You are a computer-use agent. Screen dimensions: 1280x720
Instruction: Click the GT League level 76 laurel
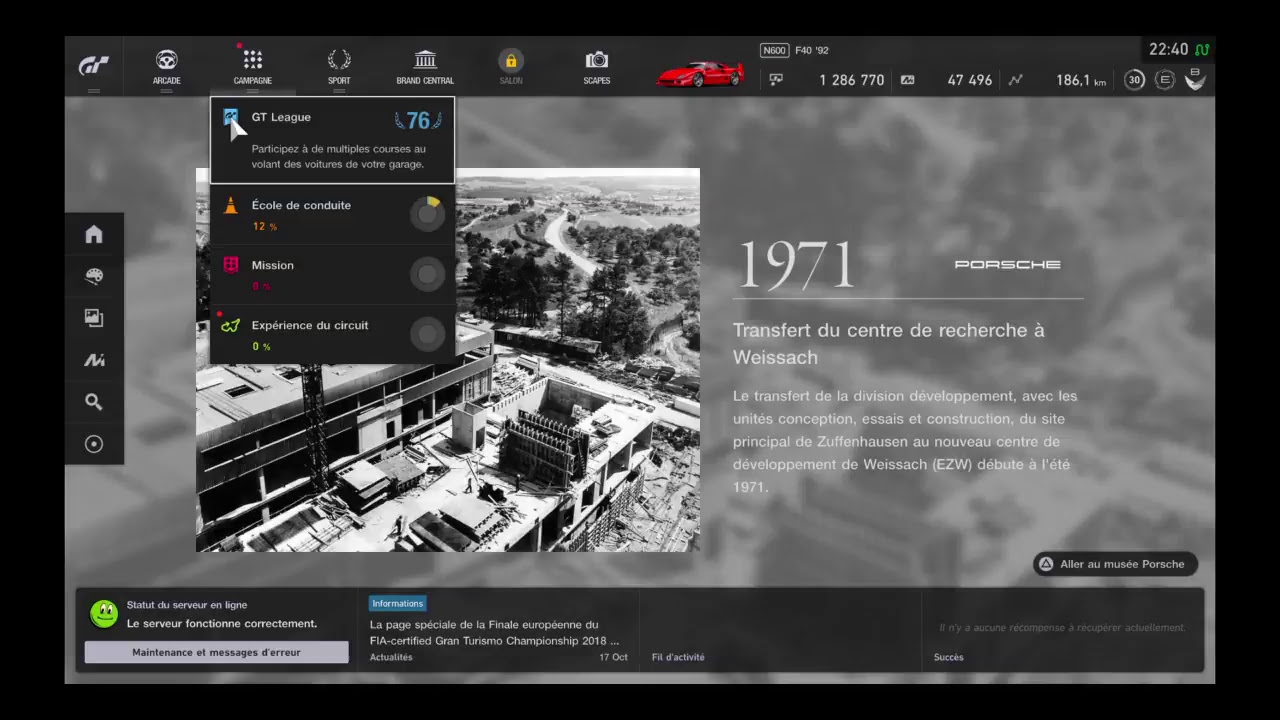pyautogui.click(x=418, y=121)
